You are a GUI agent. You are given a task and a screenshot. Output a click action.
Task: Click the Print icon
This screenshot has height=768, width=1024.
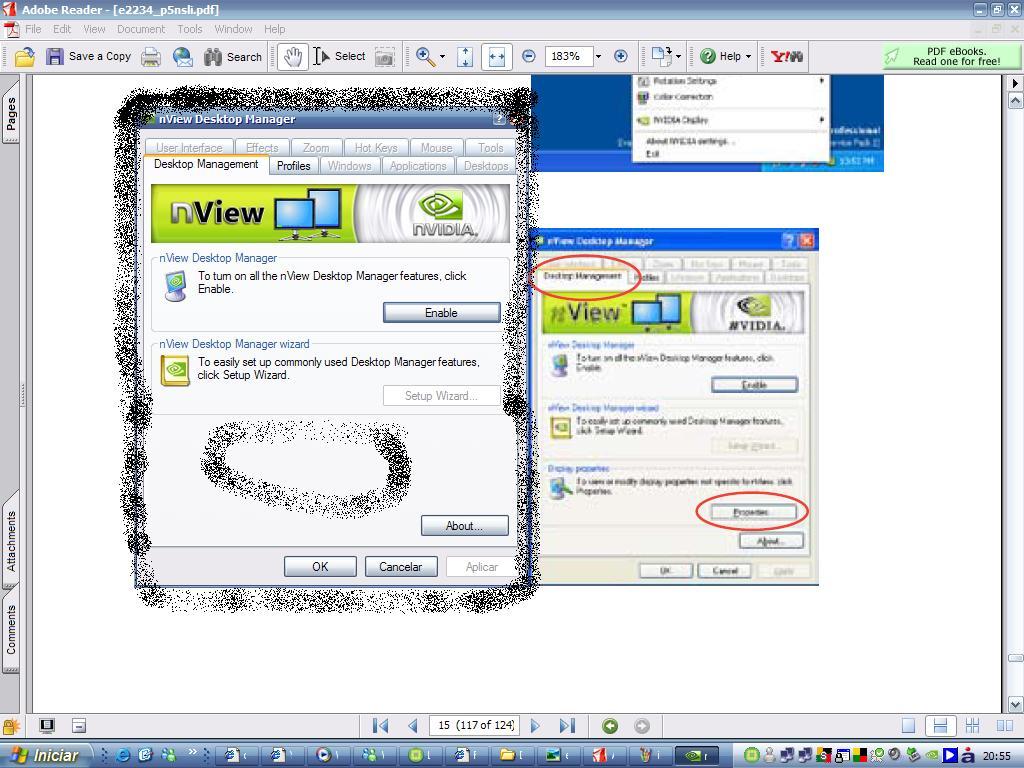[152, 57]
